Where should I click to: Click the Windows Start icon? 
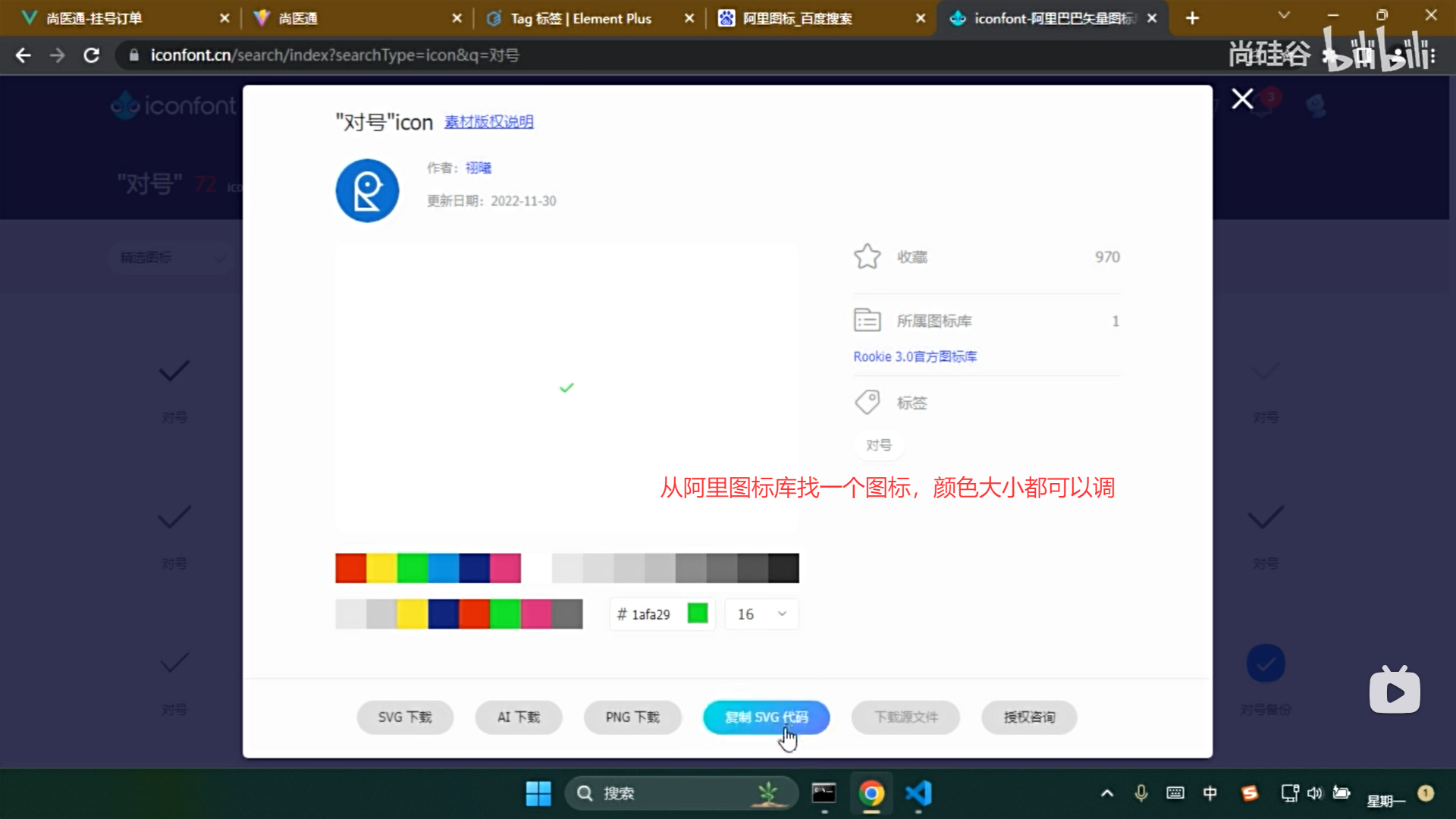(538, 793)
